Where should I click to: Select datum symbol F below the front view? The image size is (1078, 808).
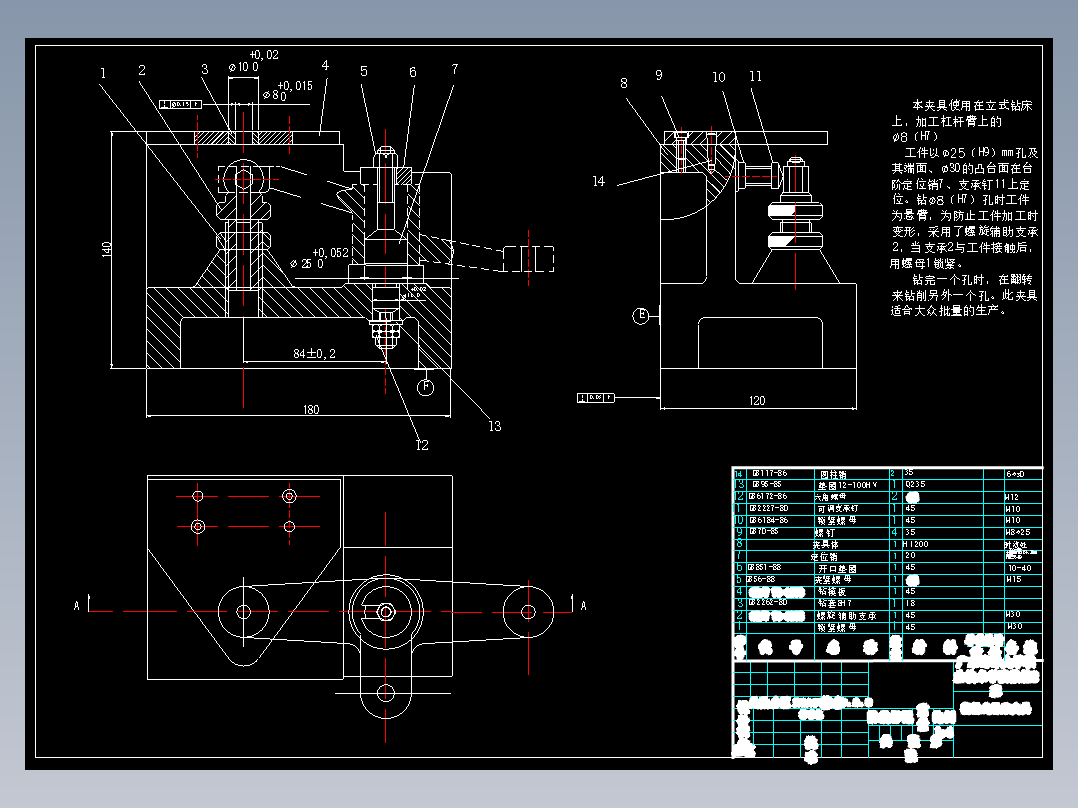tap(426, 387)
